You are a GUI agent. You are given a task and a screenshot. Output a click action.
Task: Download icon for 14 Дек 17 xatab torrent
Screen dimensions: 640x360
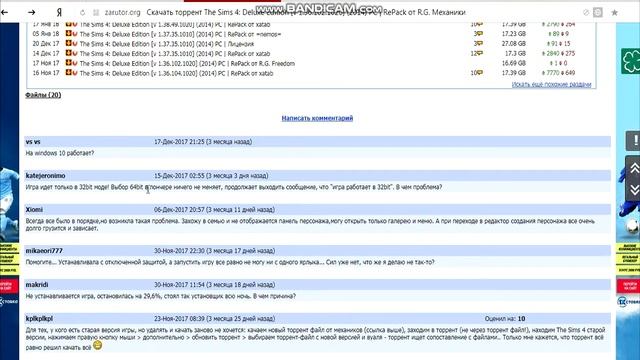pos(69,53)
